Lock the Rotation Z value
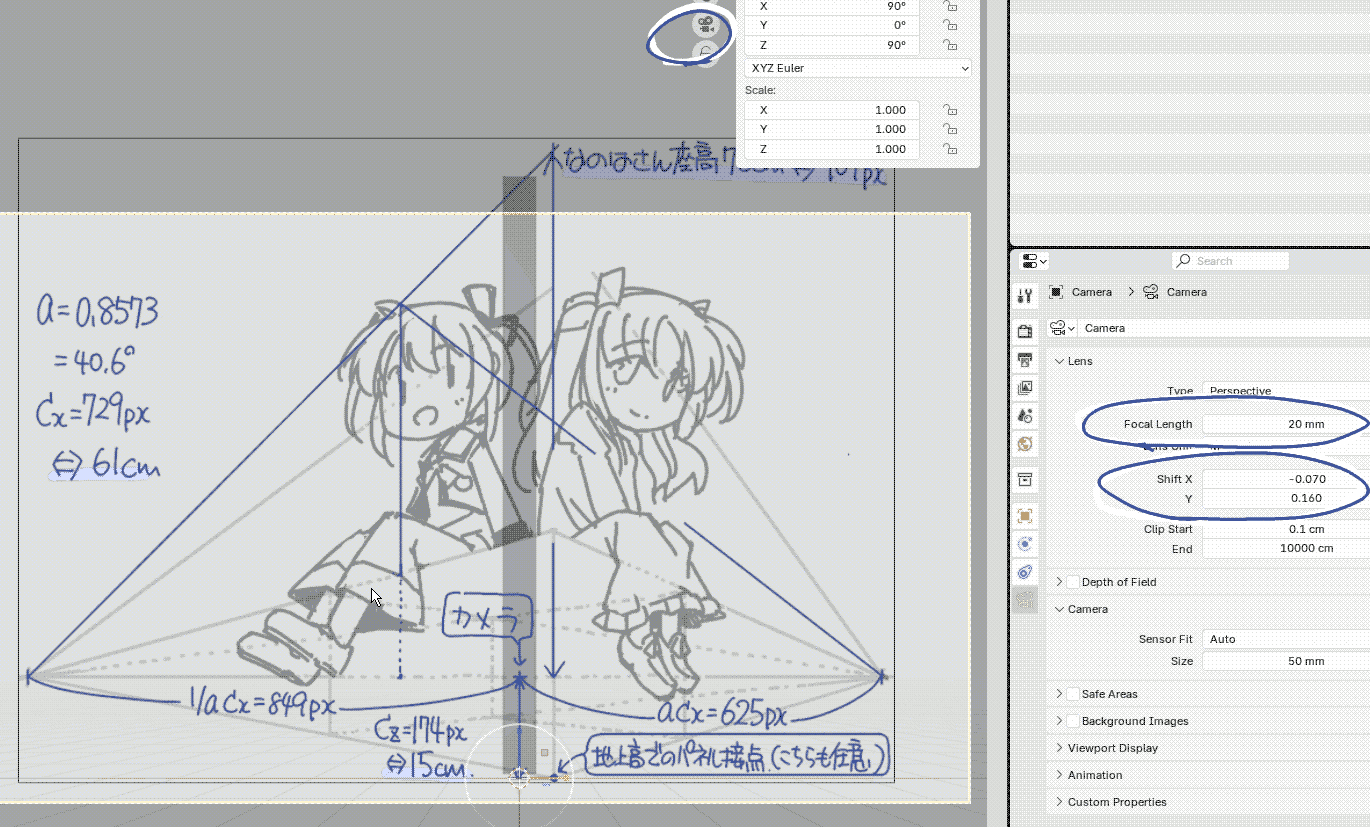The height and width of the screenshot is (827, 1370). 950,45
